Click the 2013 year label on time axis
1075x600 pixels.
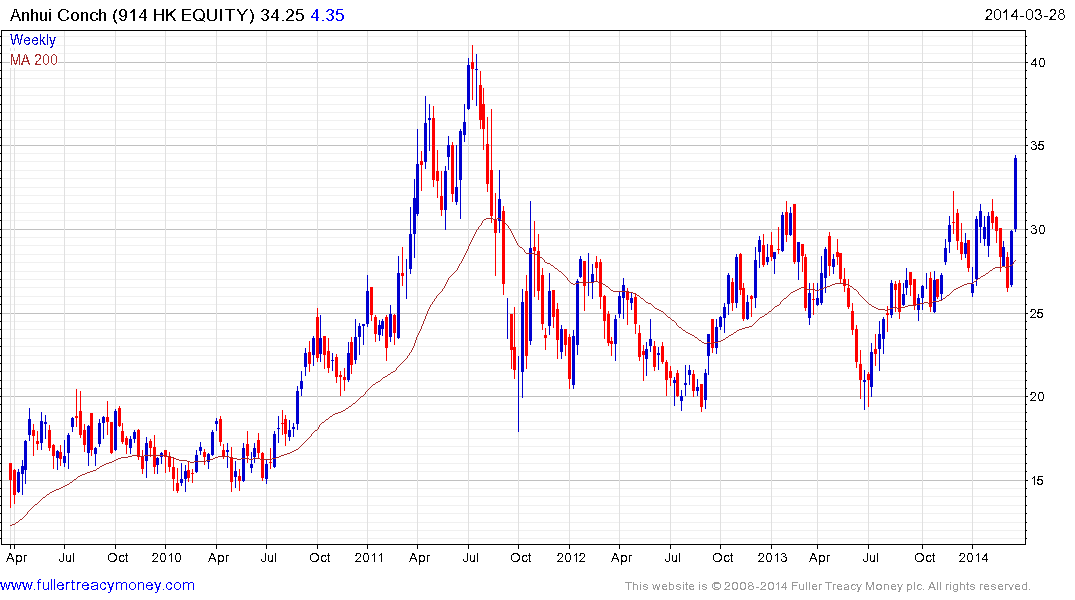[x=772, y=557]
